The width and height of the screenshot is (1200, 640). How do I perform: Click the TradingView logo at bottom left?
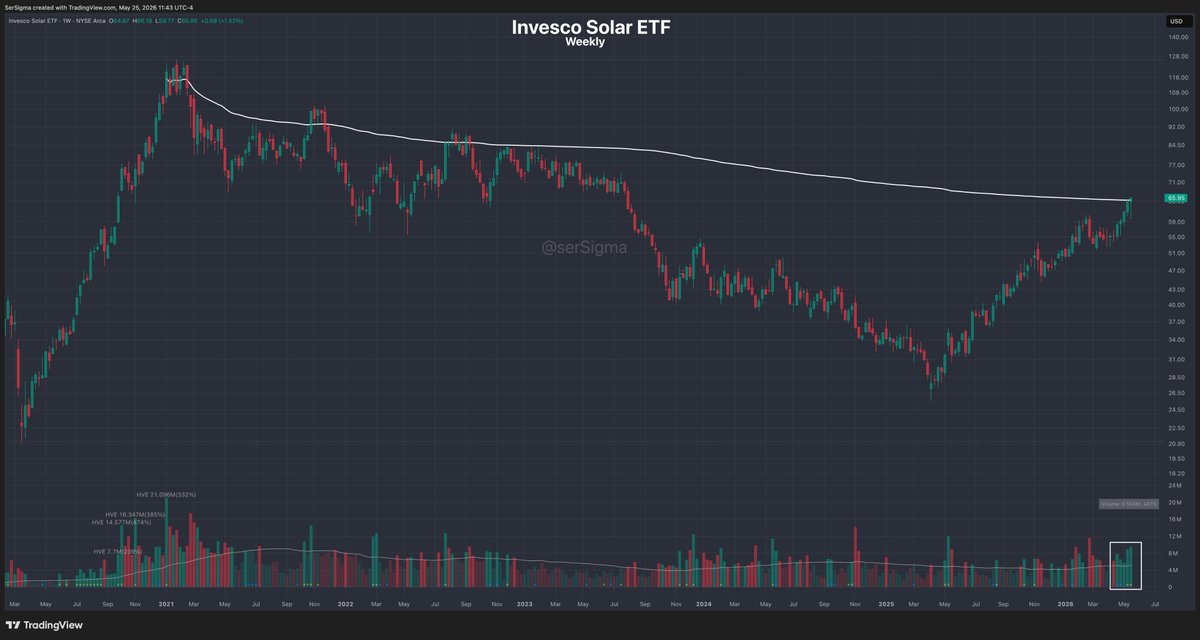click(46, 624)
